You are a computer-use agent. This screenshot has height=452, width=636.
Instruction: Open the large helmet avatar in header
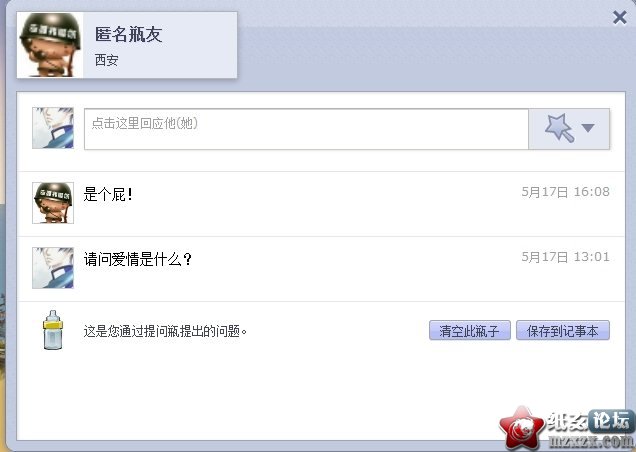(x=50, y=45)
